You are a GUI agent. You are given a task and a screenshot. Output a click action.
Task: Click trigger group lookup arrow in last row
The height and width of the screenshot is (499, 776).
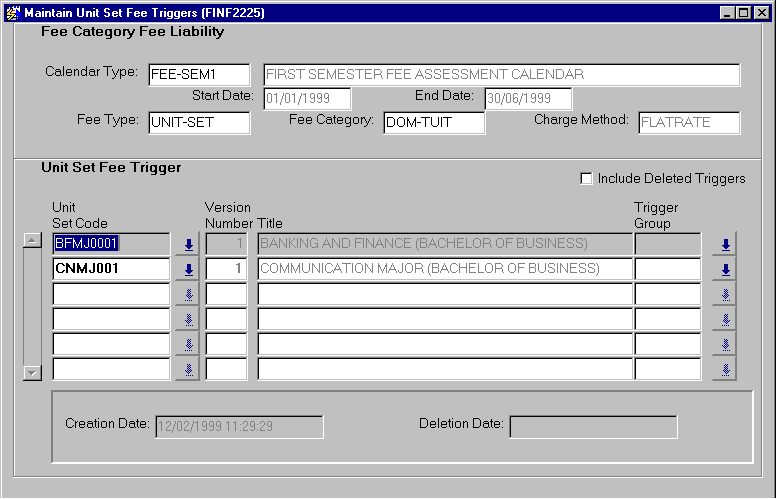[726, 369]
